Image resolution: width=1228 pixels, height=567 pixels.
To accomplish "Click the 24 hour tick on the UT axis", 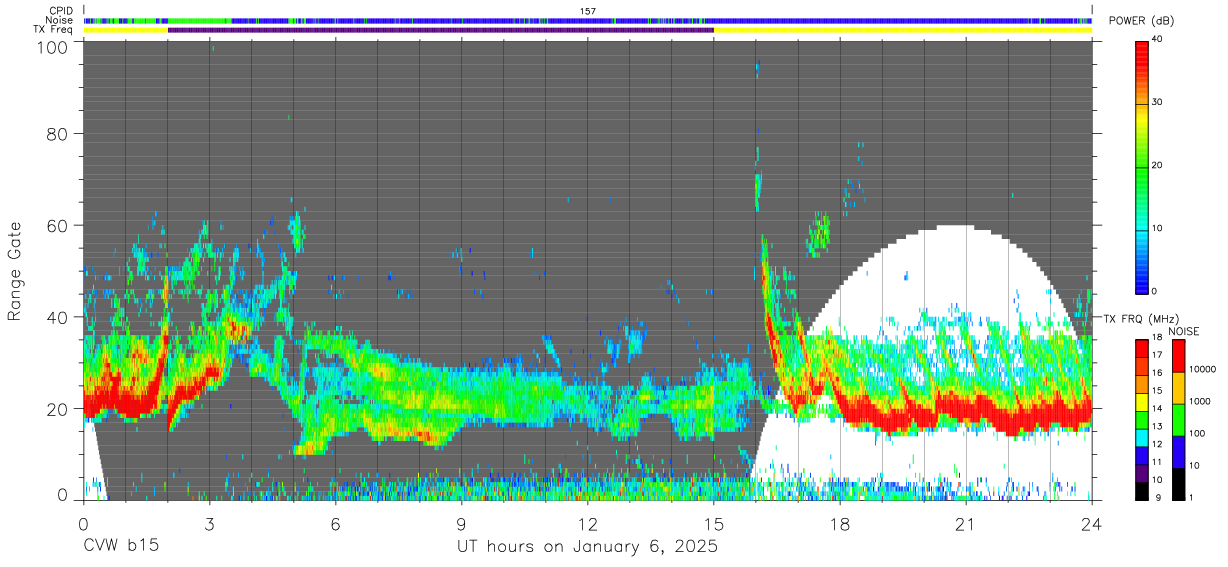I will (1092, 523).
